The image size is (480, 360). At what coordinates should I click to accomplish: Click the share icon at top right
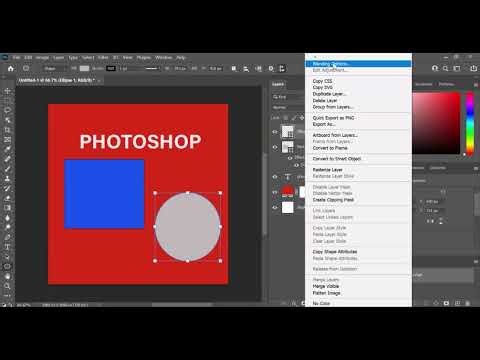point(473,68)
